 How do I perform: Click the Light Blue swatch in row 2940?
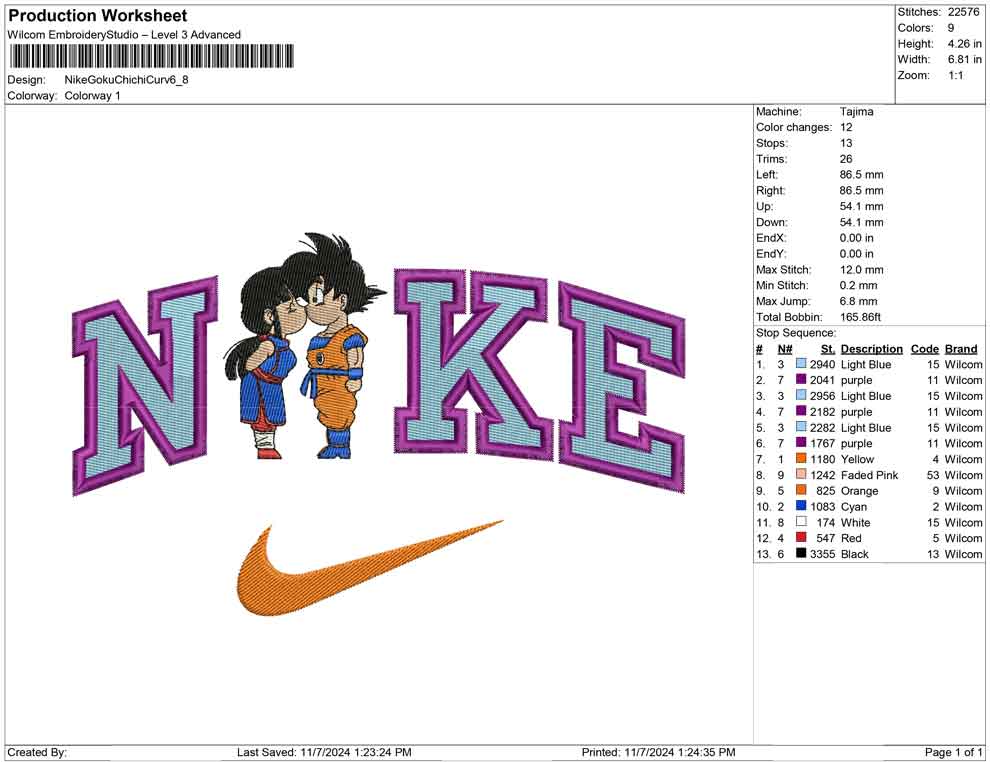point(801,364)
